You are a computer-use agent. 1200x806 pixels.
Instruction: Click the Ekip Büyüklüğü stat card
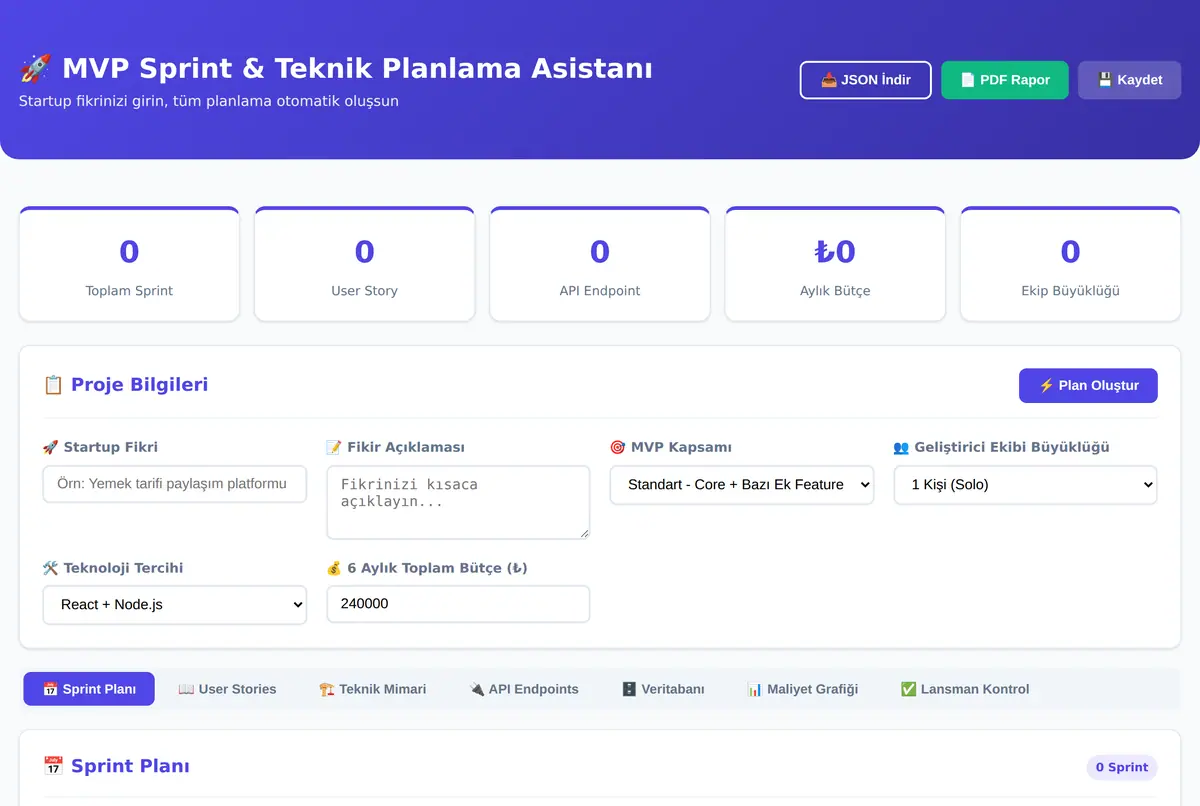1070,264
